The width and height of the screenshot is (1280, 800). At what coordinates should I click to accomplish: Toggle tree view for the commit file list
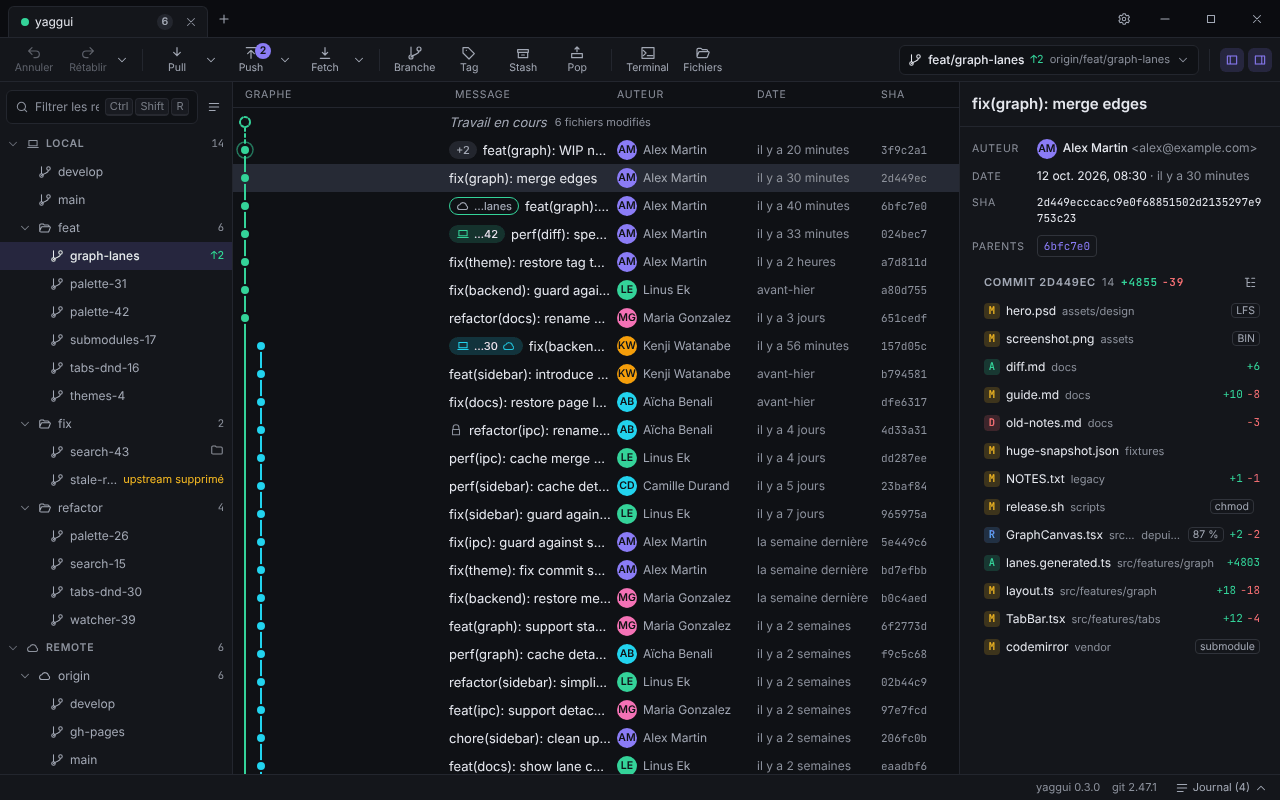click(x=1250, y=282)
